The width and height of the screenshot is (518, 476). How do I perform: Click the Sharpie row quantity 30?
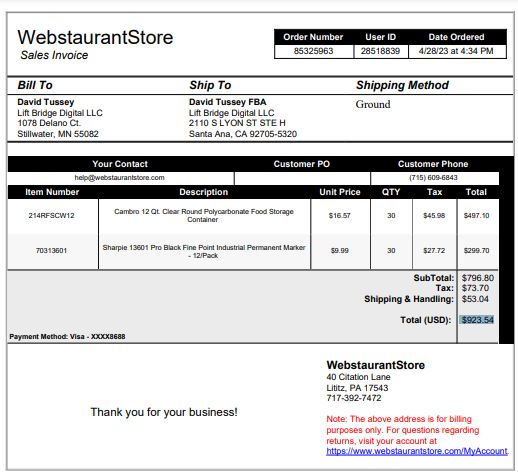point(391,251)
